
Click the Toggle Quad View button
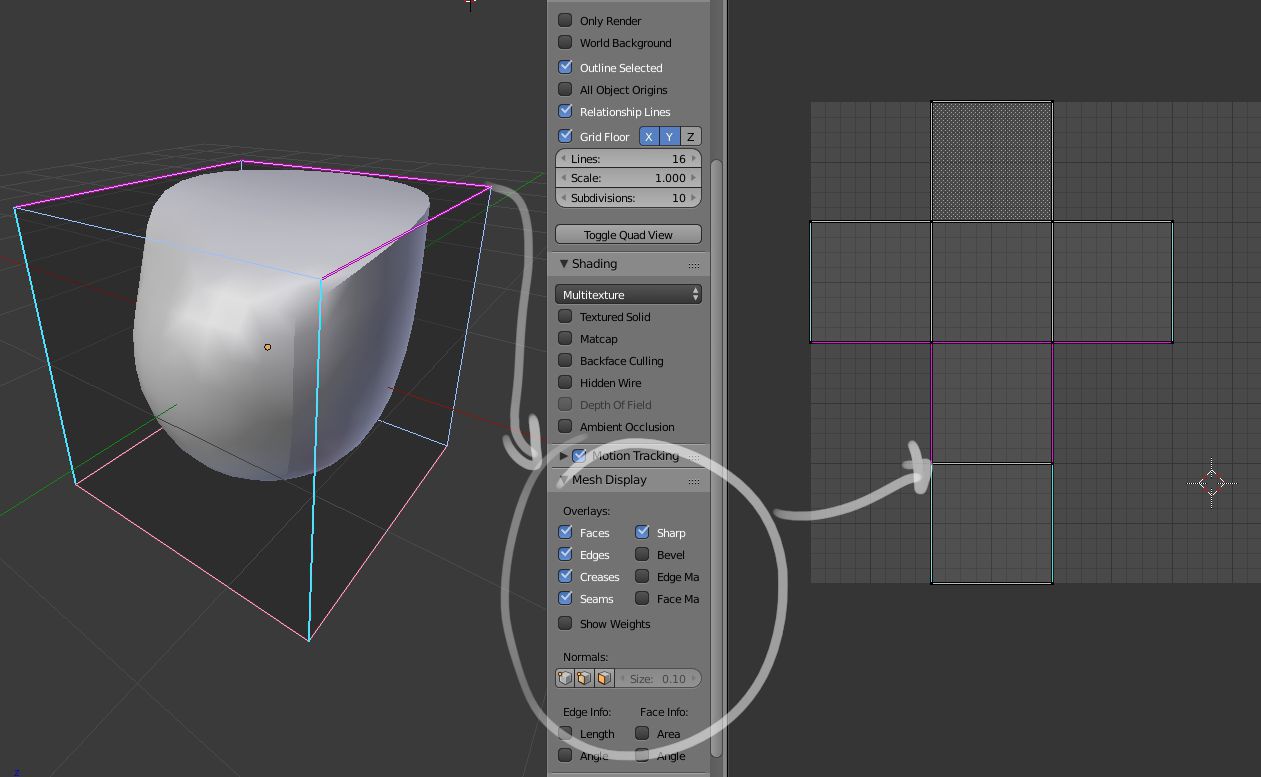(x=628, y=235)
